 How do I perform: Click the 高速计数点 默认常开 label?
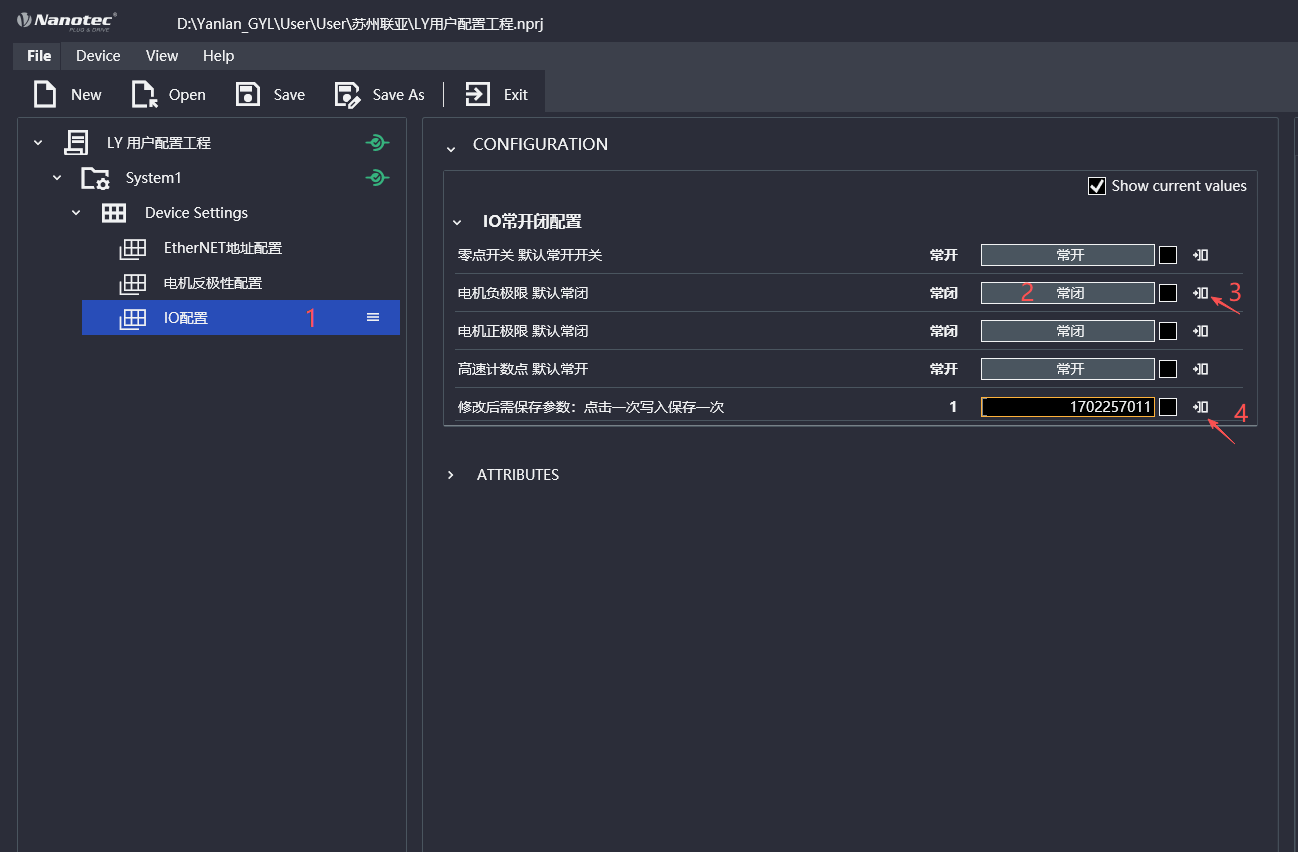click(522, 369)
